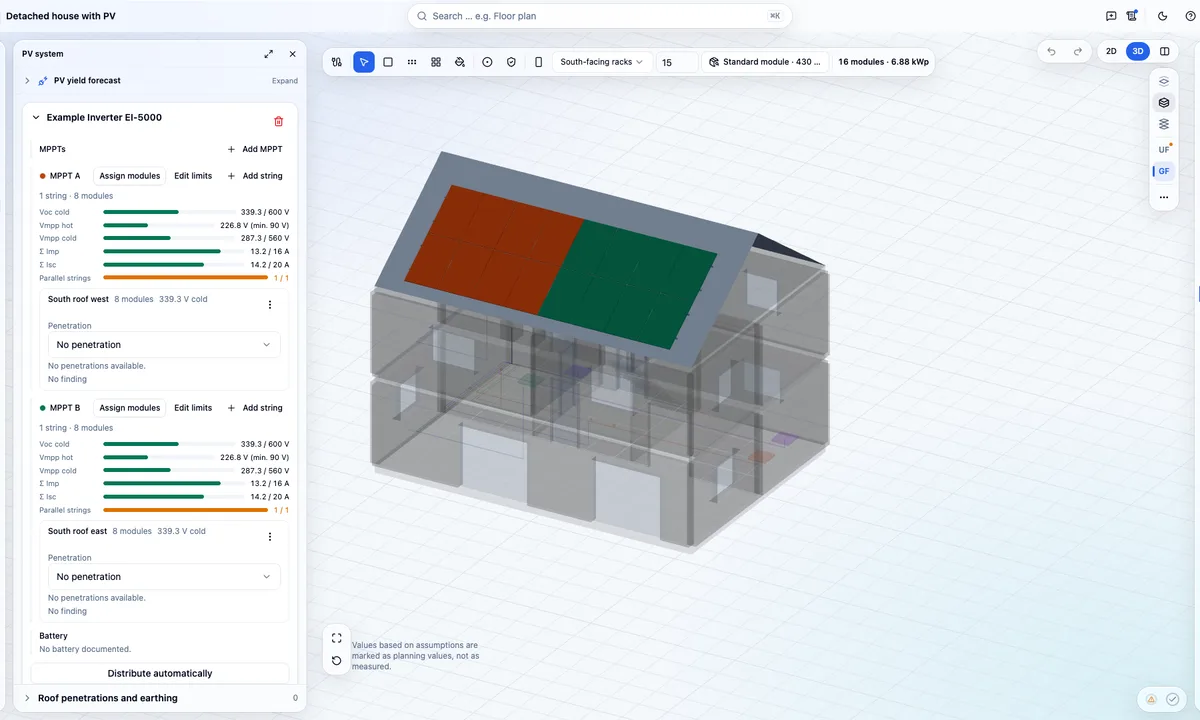Select the four-squares grid tool
The image size is (1200, 720).
[x=436, y=62]
